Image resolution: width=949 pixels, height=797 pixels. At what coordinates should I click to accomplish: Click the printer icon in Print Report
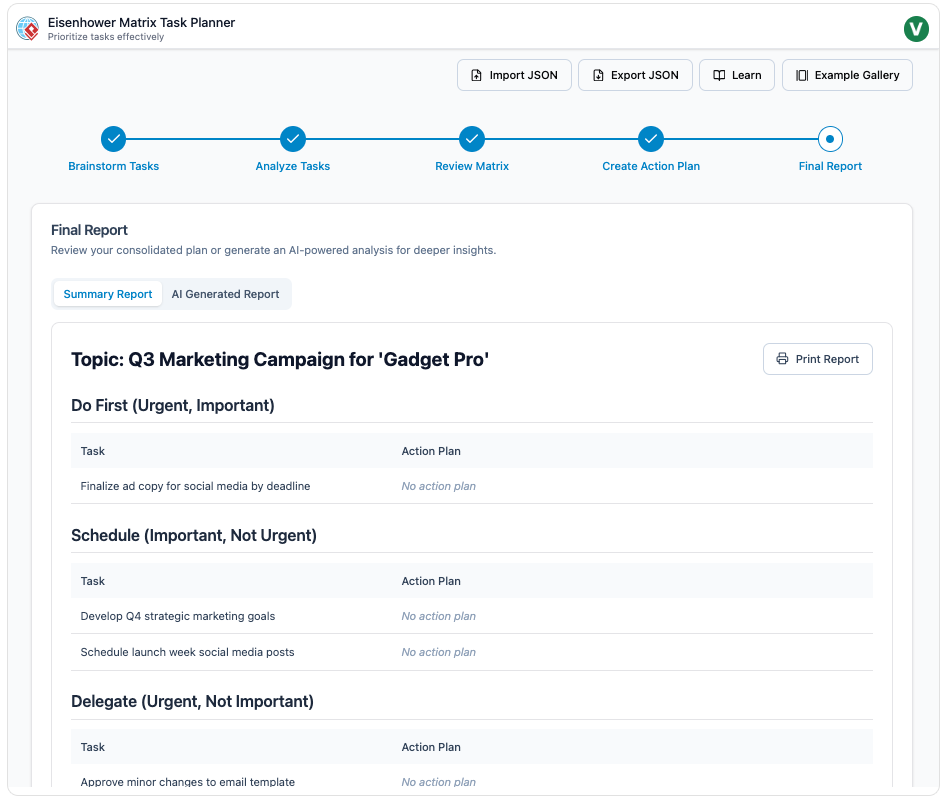click(x=782, y=359)
